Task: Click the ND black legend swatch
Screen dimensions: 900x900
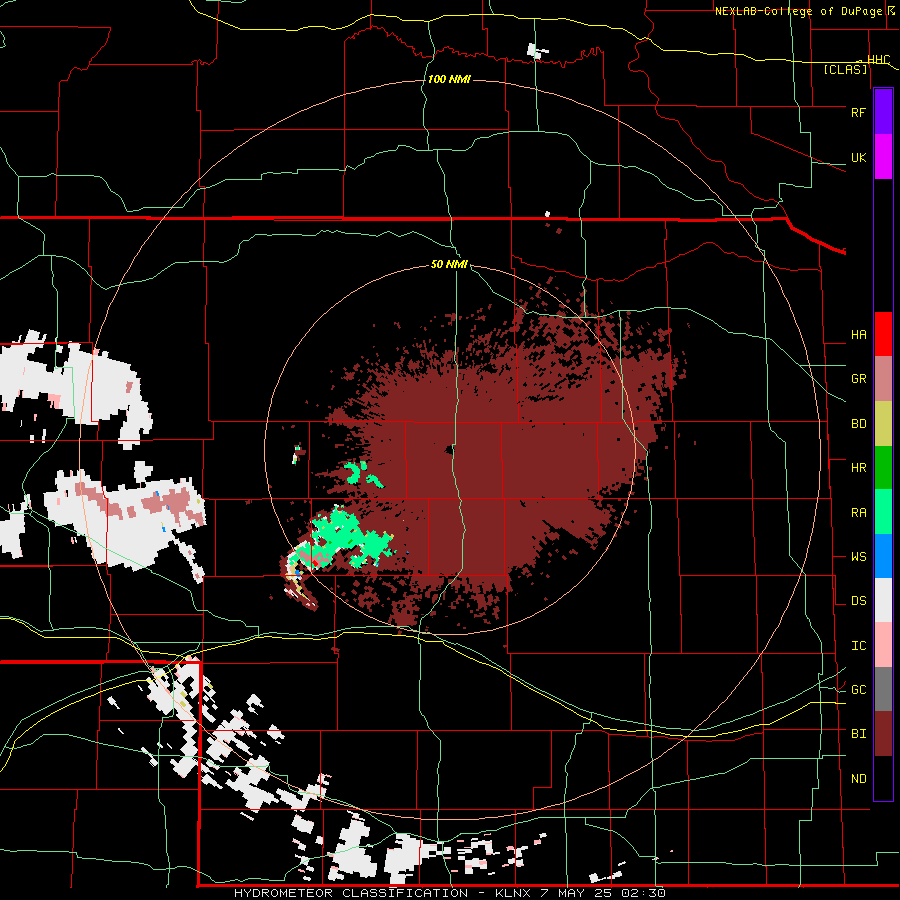Action: 883,778
